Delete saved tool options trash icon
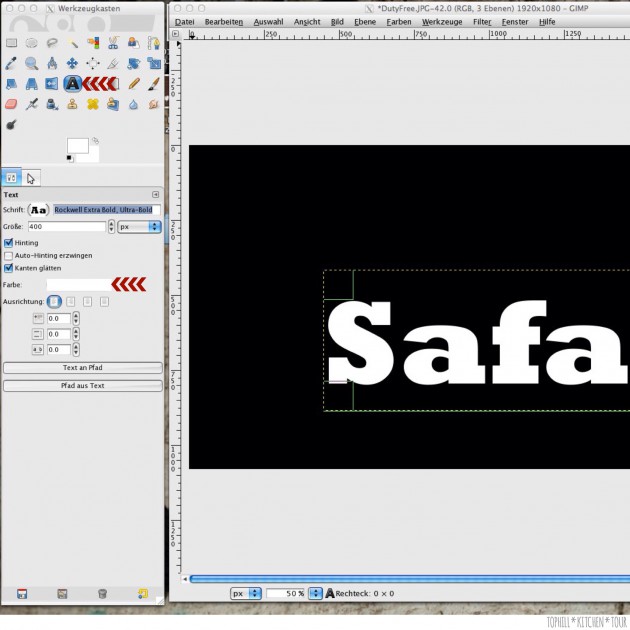The image size is (630, 630). point(102,593)
